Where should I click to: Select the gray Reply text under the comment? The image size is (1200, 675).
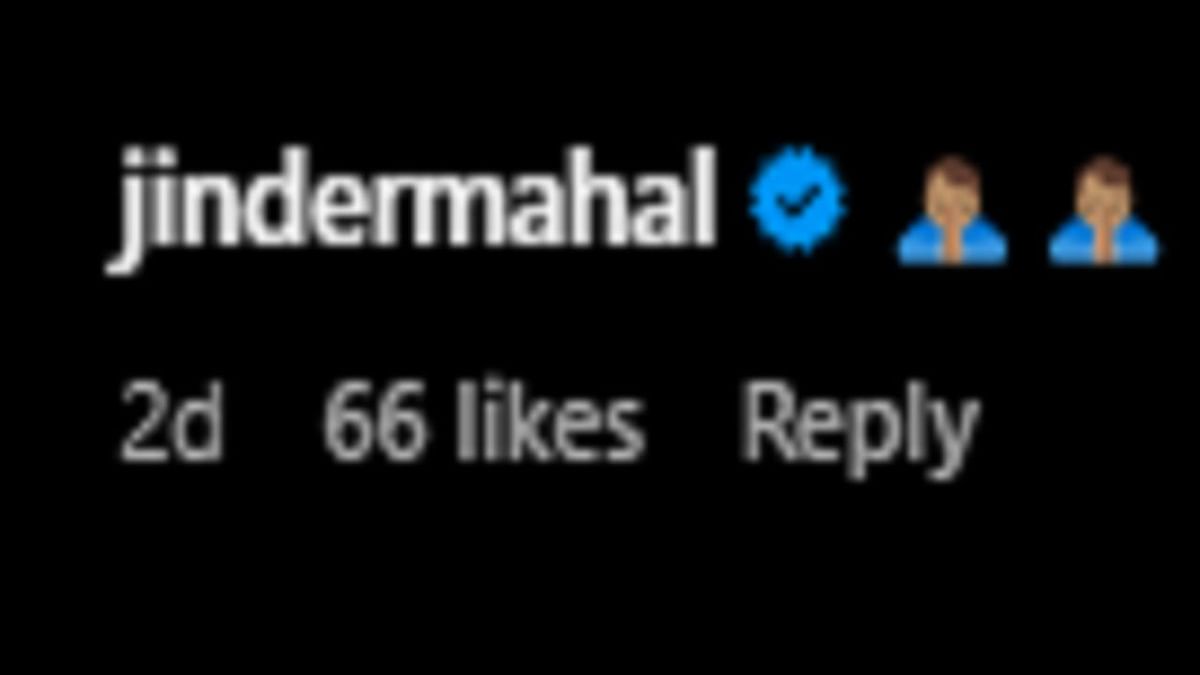point(859,426)
